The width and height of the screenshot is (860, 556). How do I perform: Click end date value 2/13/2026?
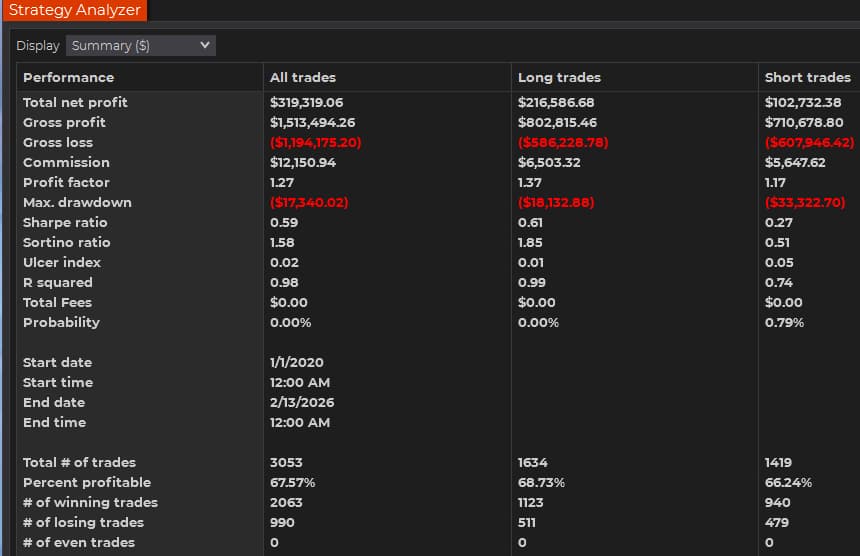tap(302, 402)
